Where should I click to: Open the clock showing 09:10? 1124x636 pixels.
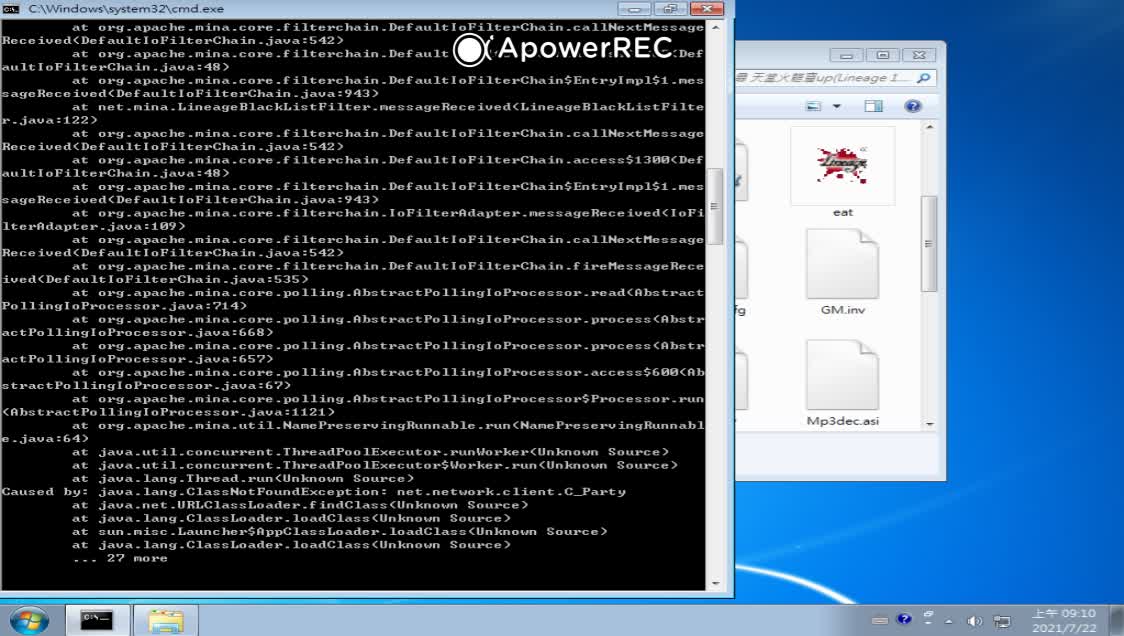[1064, 620]
